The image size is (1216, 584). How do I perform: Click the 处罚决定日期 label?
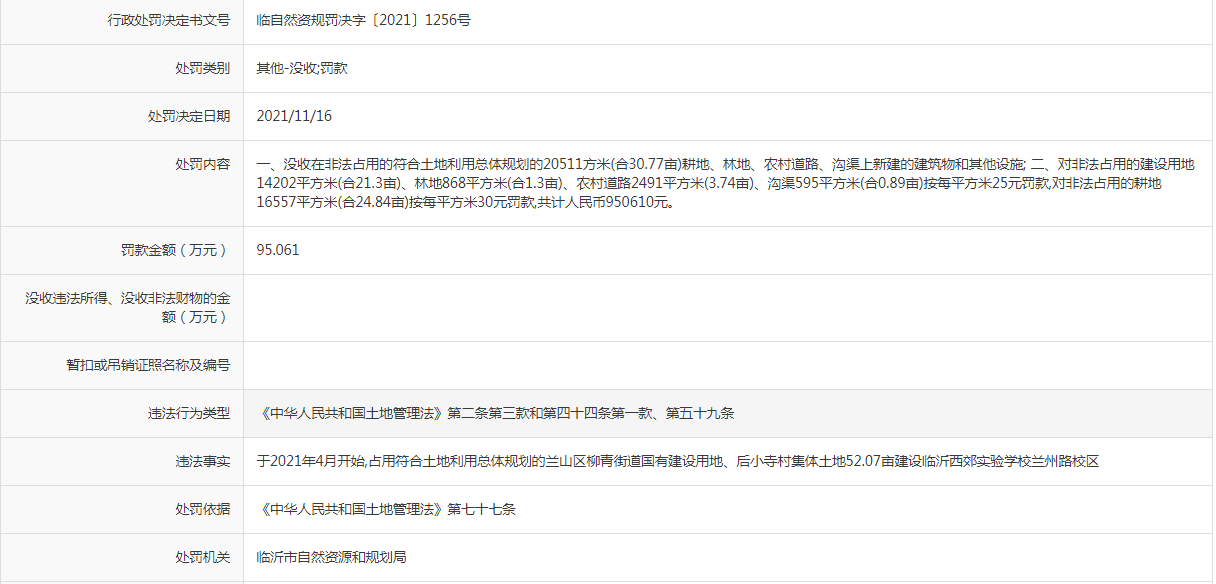188,116
